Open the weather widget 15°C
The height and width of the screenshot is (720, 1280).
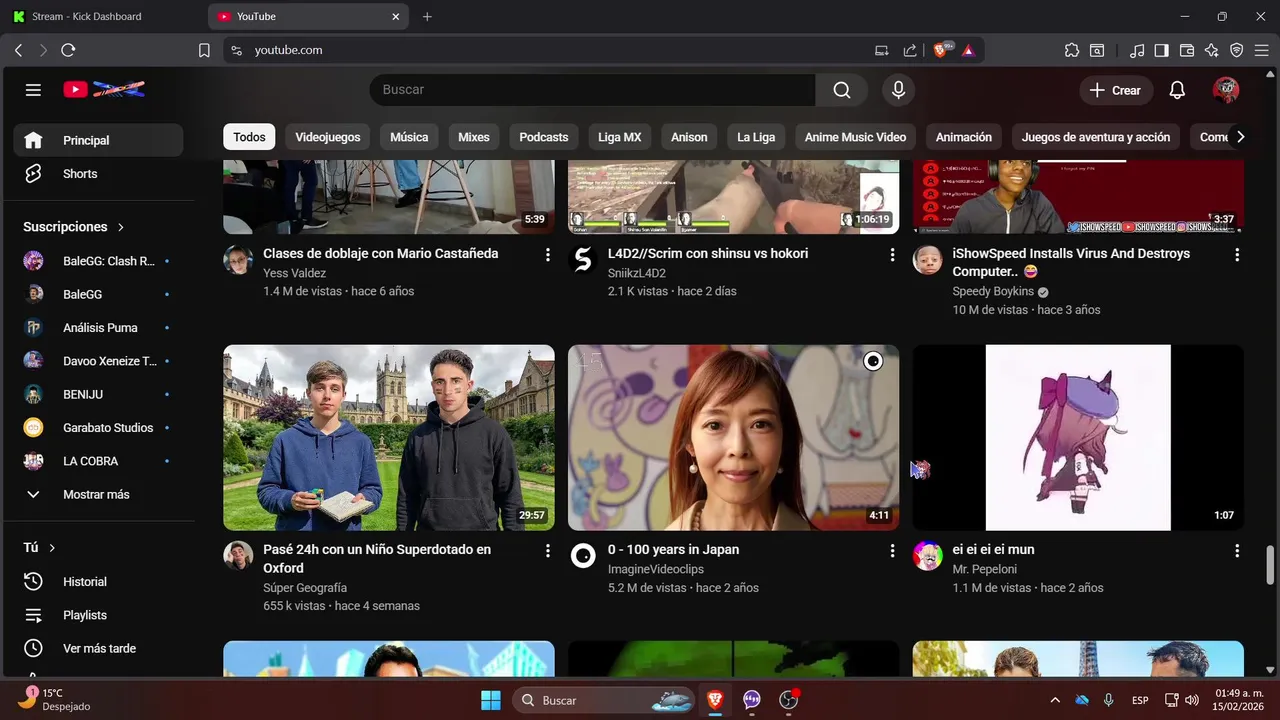point(56,699)
